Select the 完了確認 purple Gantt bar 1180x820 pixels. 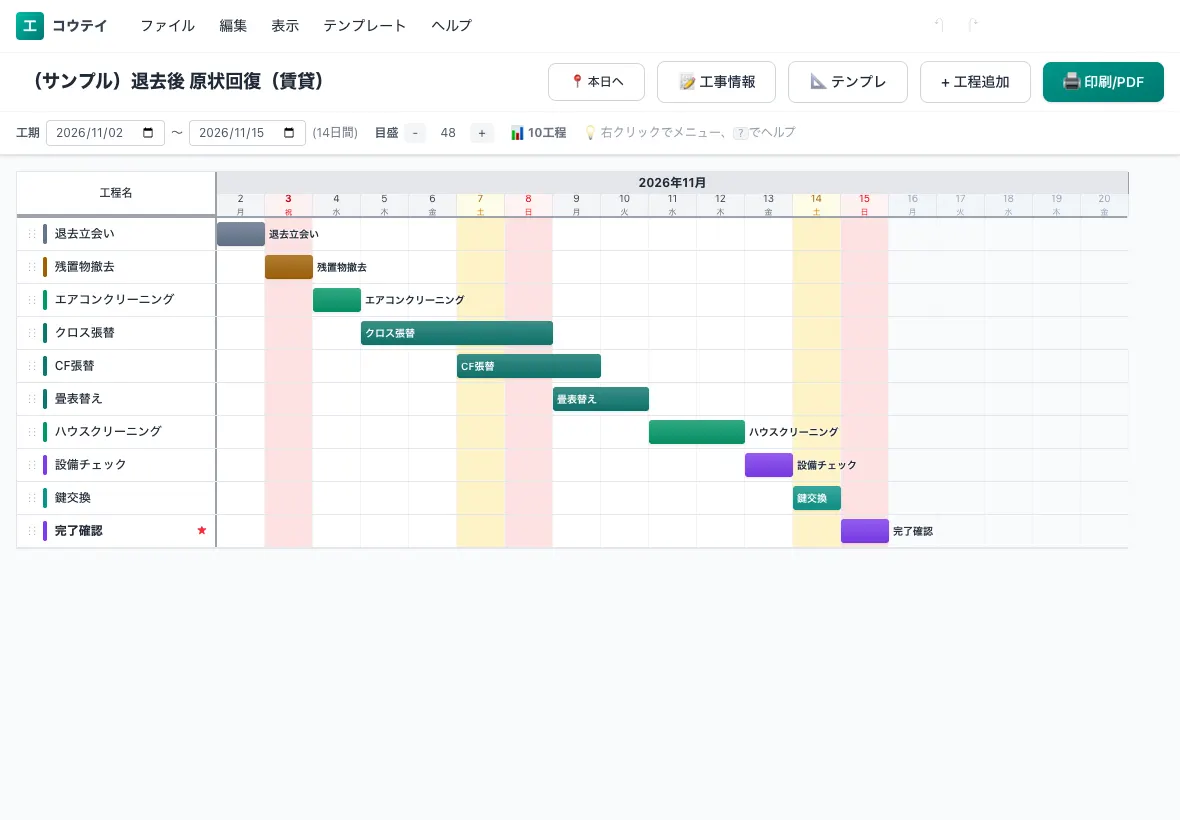point(865,531)
